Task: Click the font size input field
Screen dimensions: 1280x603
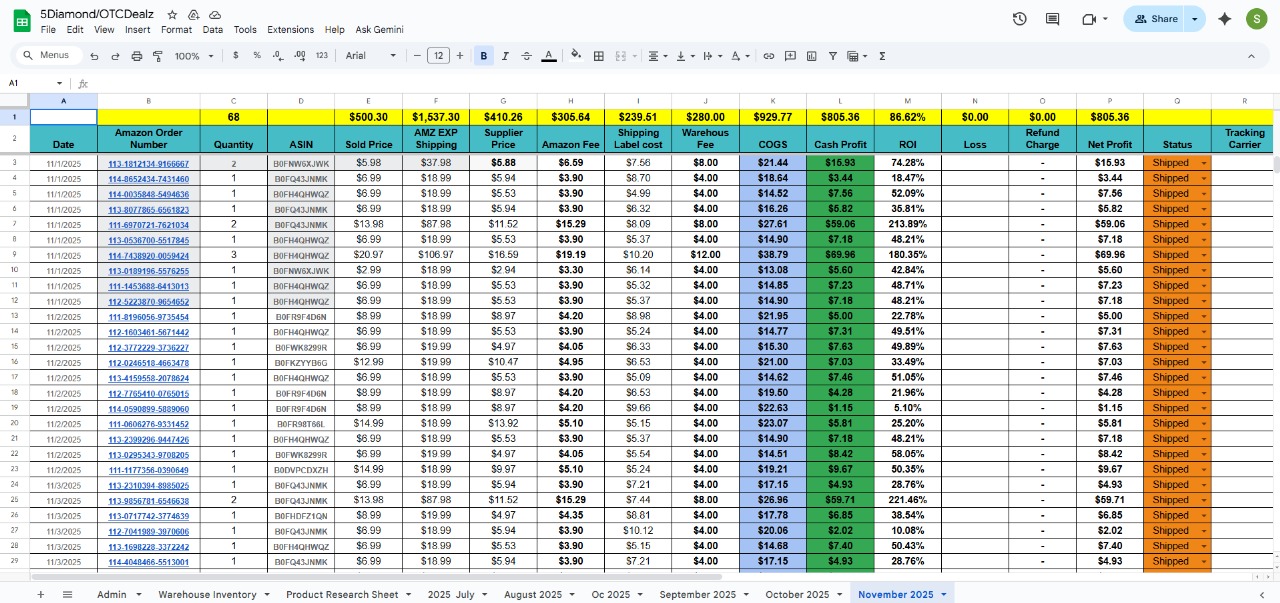Action: point(438,56)
